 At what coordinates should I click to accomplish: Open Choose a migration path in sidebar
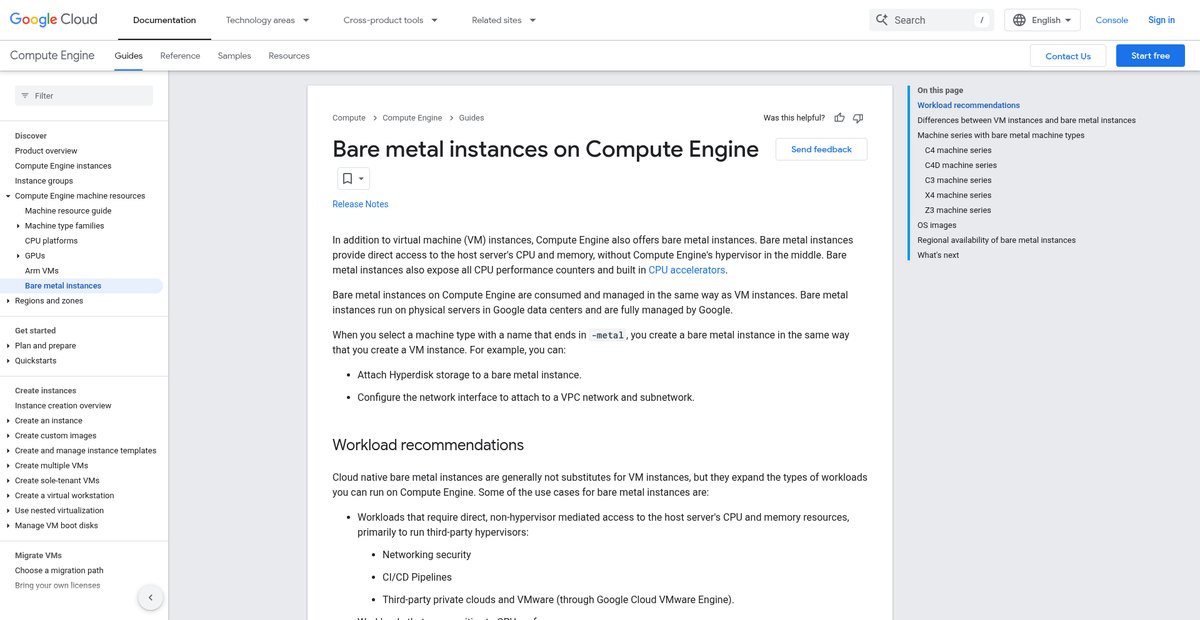point(59,571)
